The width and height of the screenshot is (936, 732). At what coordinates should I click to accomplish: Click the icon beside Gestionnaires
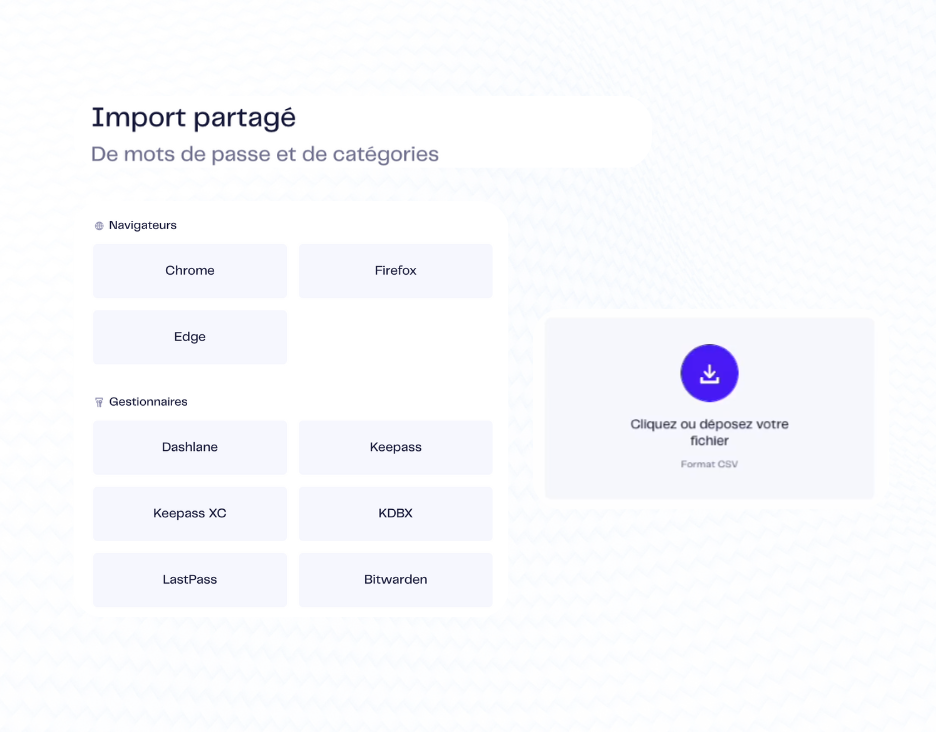pos(99,402)
